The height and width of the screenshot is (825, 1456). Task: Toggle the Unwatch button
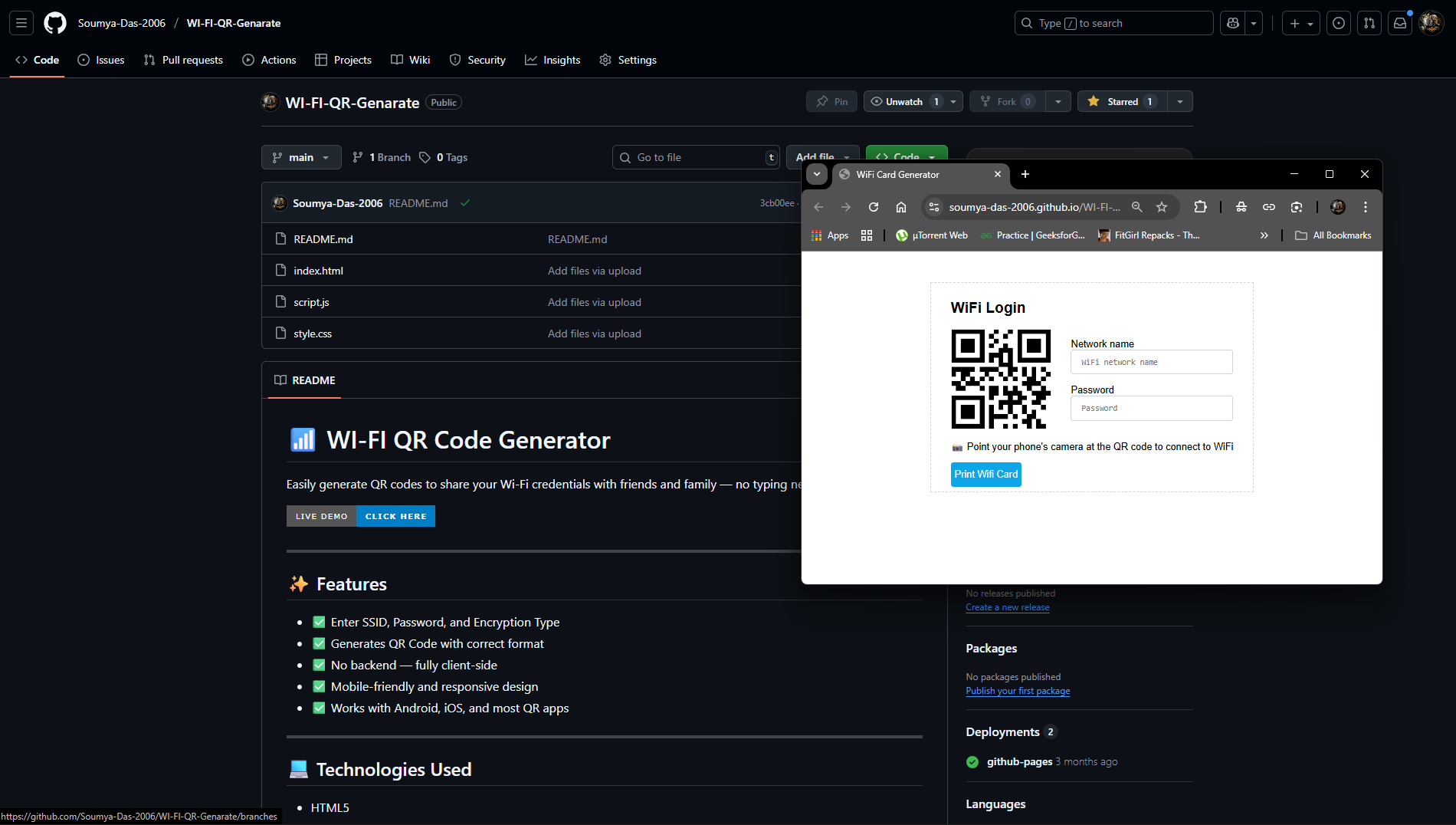(904, 101)
